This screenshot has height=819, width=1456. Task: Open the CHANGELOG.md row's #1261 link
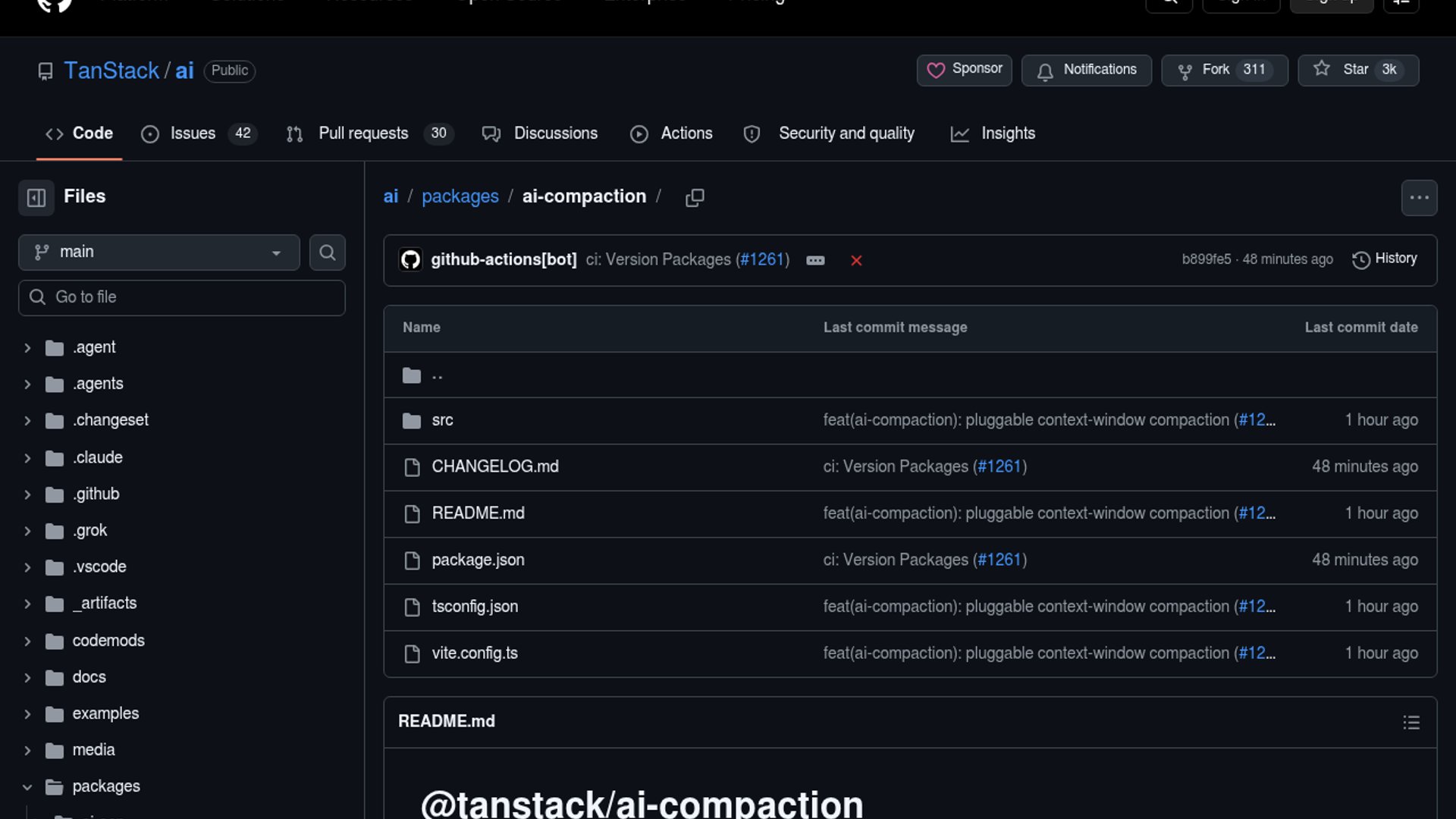pyautogui.click(x=999, y=467)
